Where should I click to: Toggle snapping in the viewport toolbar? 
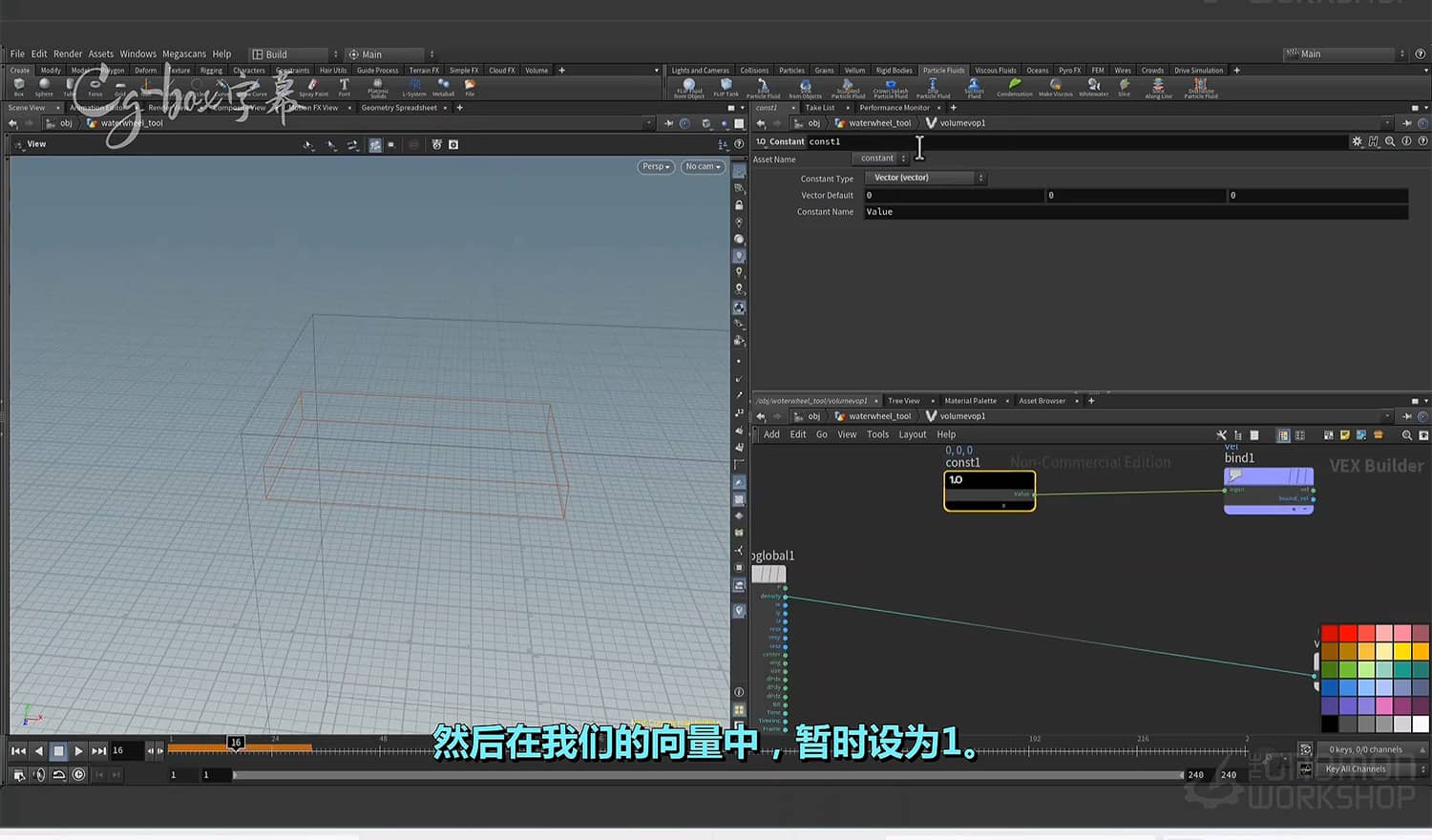(x=351, y=144)
